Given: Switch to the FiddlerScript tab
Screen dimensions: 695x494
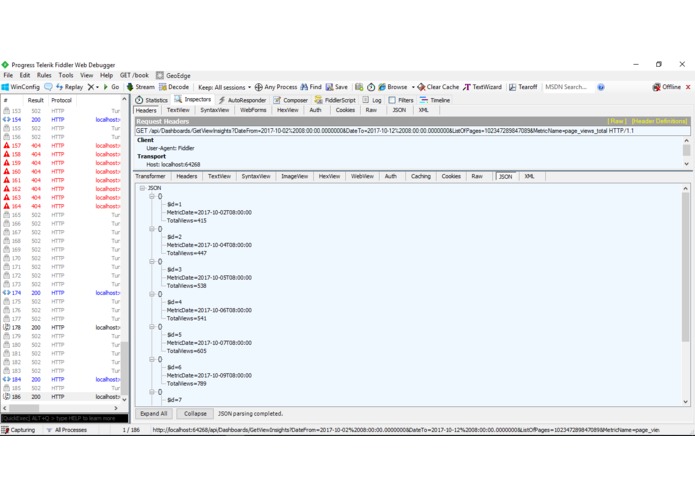Looking at the screenshot, I should tap(335, 100).
